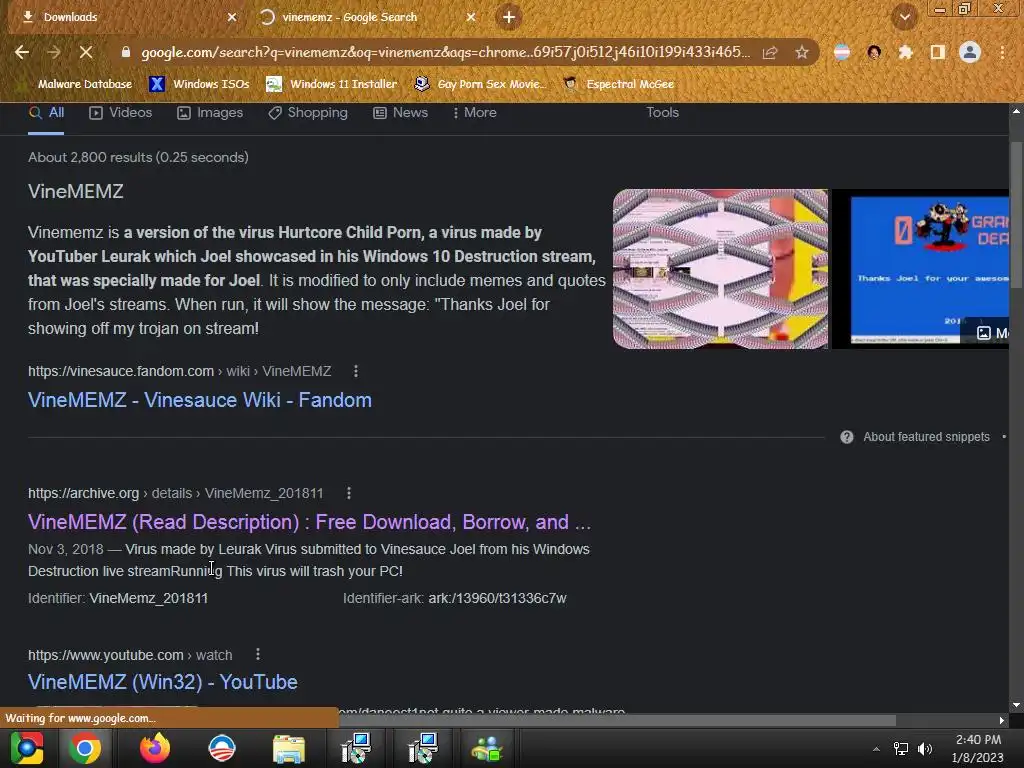Close the vinememz Google Search tab

tap(471, 17)
